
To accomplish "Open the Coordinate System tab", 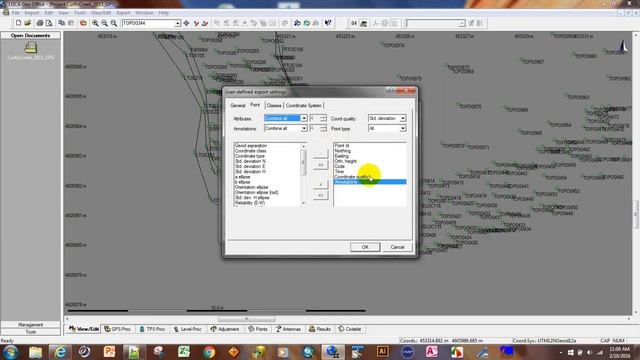I will click(304, 106).
